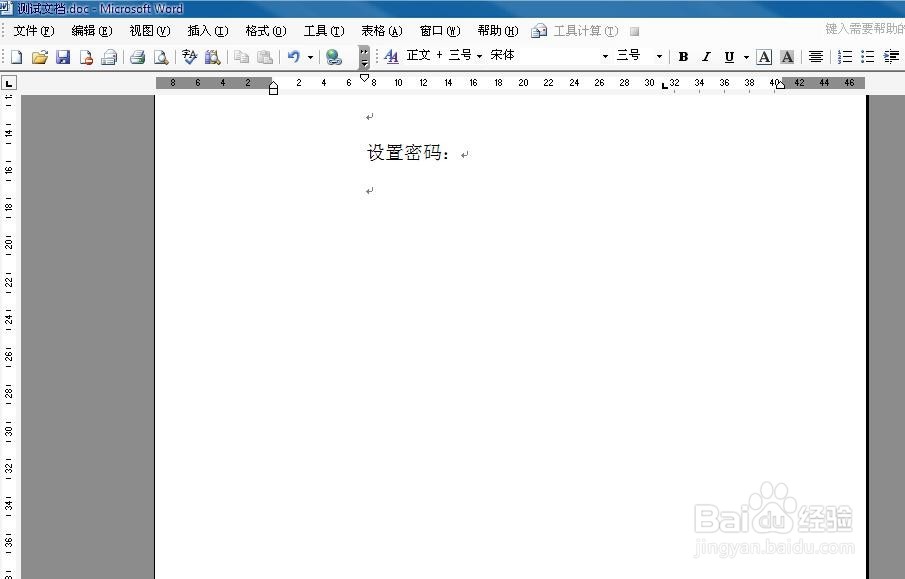Click the first-line indent marker on the ruler
905x579 pixels.
pos(364,78)
